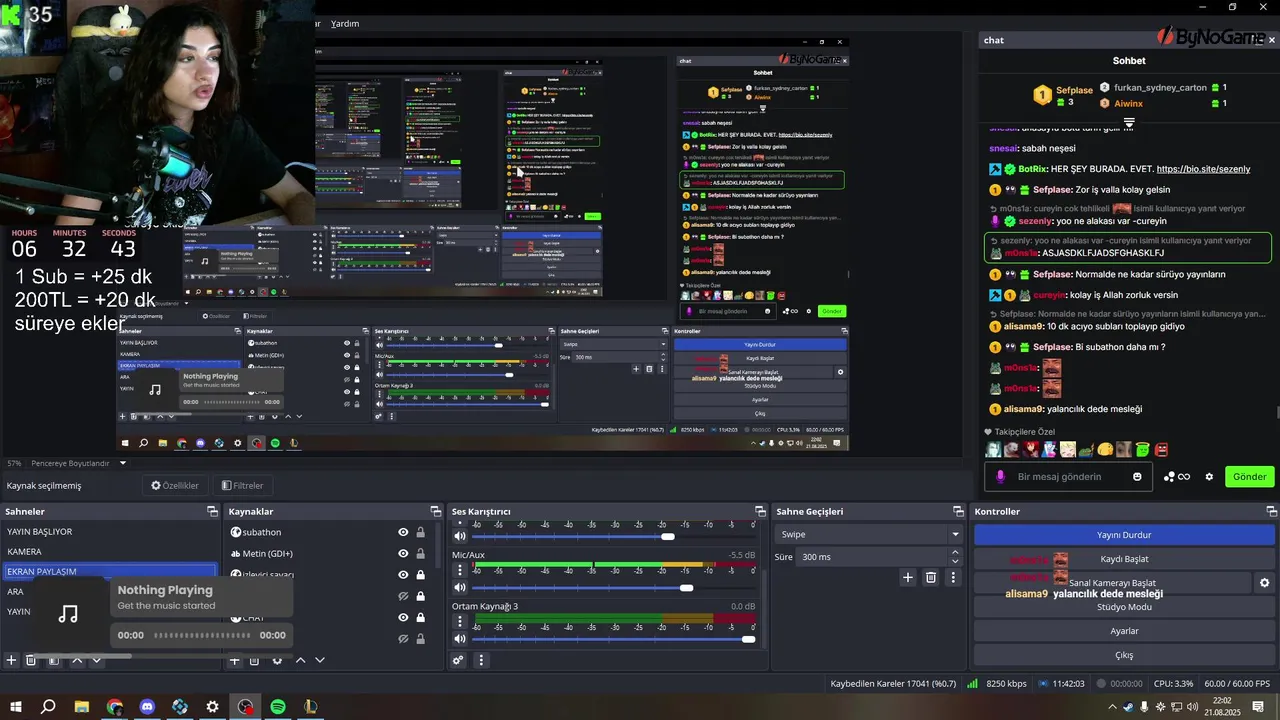Open source properties gear in Kaynaklar toolbar
Screen dimensions: 1280x720
pyautogui.click(x=277, y=660)
